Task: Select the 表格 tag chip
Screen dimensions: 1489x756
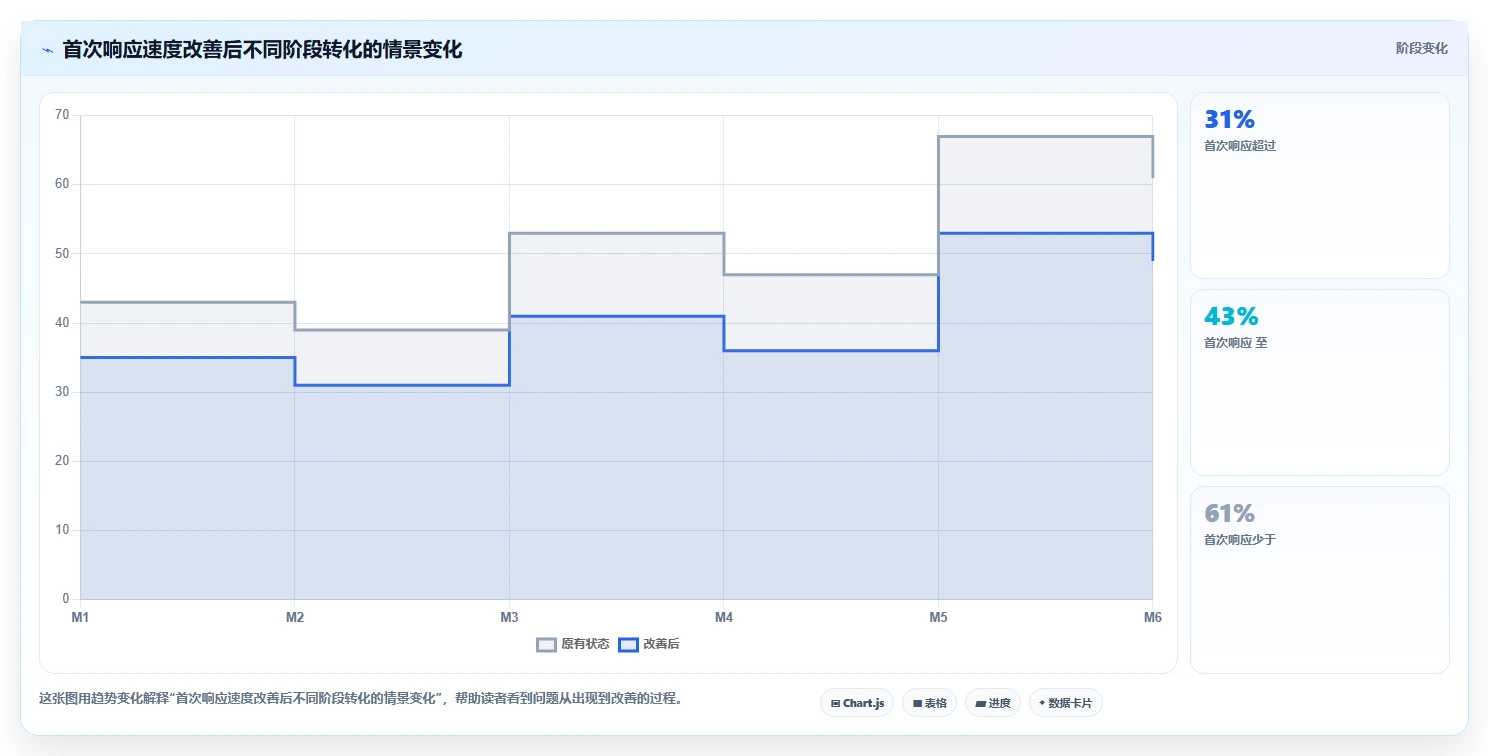Action: pyautogui.click(x=929, y=703)
